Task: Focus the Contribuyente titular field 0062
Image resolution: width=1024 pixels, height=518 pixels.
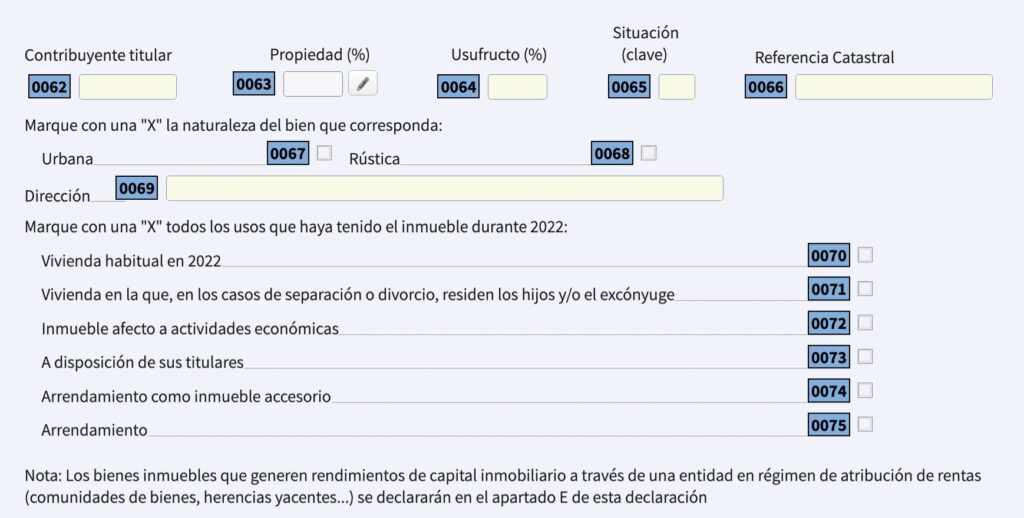Action: 128,87
